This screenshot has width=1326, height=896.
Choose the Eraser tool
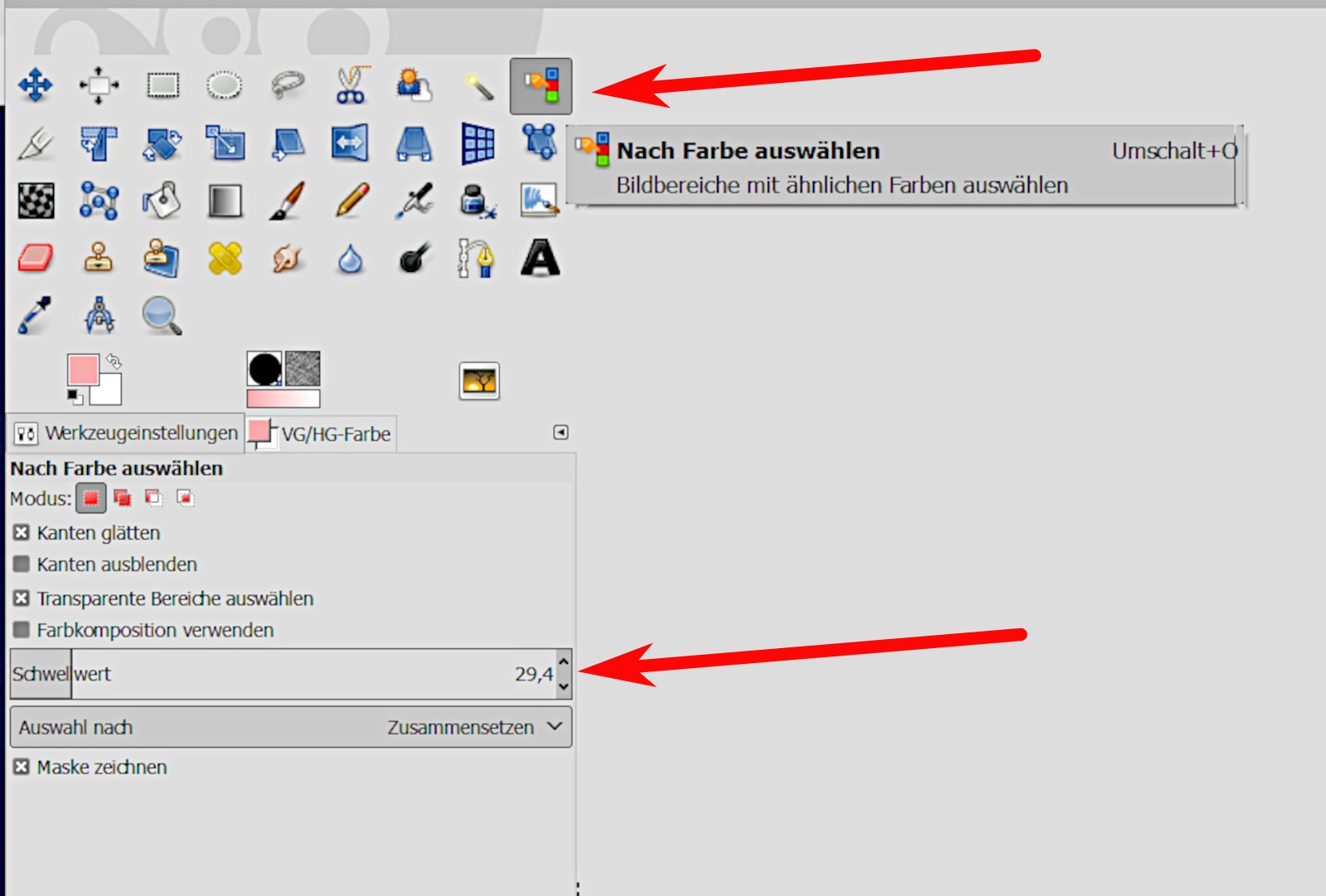pyautogui.click(x=35, y=259)
